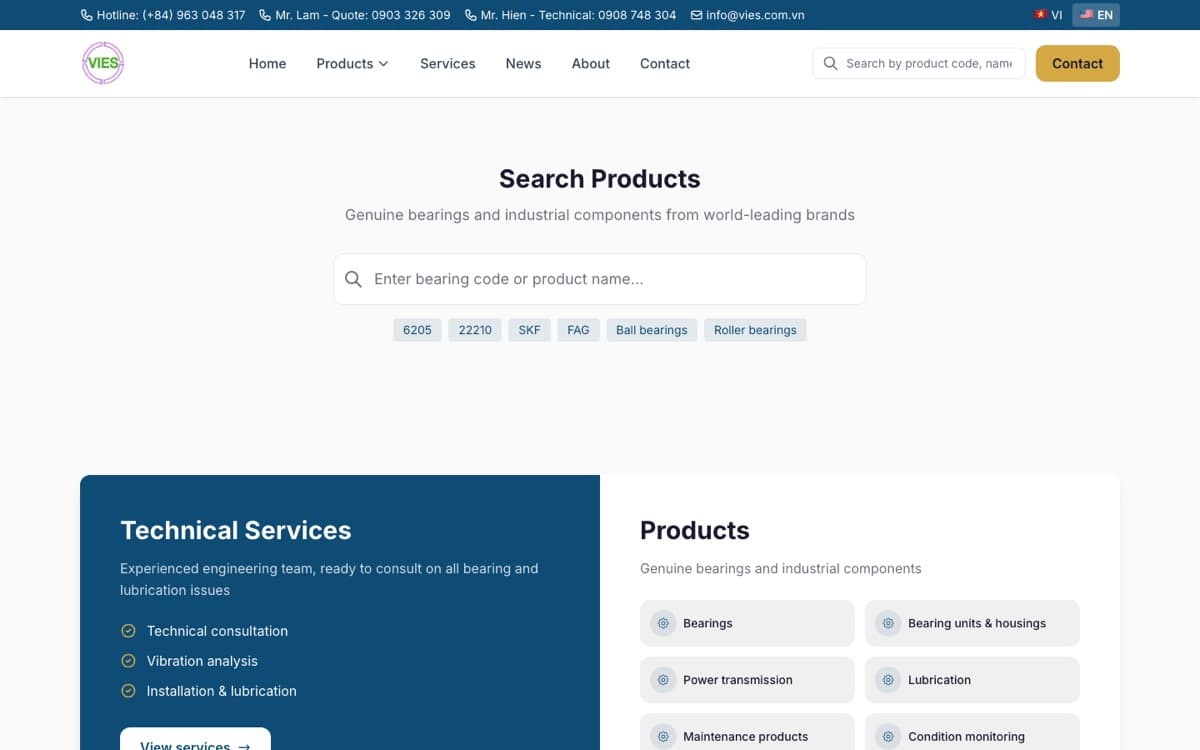Open the Bearing units & housings category
Screen dimensions: 1200x750
coord(972,623)
